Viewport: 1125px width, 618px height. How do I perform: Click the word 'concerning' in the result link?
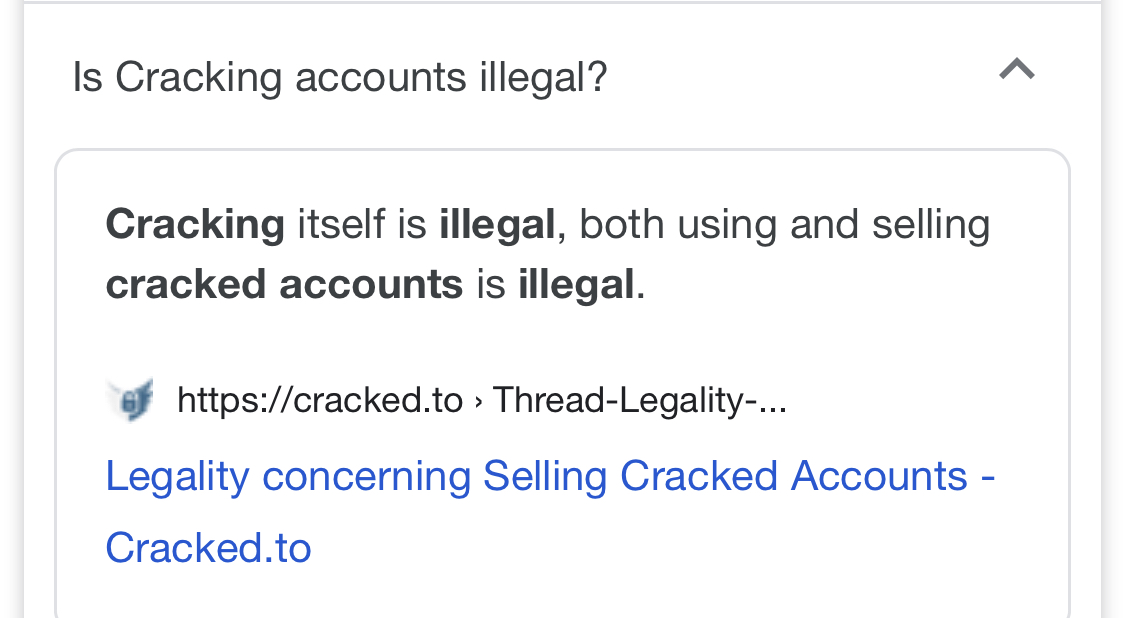pos(366,477)
